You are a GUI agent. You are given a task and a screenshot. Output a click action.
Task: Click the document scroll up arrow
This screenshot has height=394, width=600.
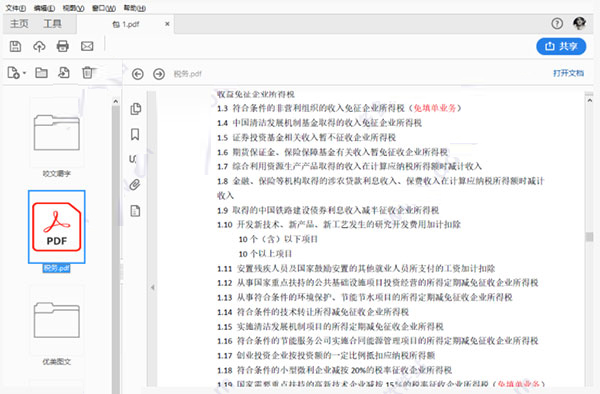(x=589, y=100)
